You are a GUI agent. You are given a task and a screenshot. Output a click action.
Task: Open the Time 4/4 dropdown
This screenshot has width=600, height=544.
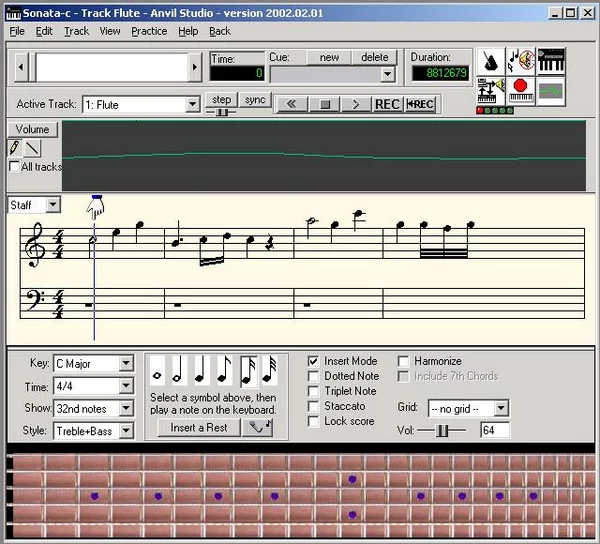tap(126, 386)
